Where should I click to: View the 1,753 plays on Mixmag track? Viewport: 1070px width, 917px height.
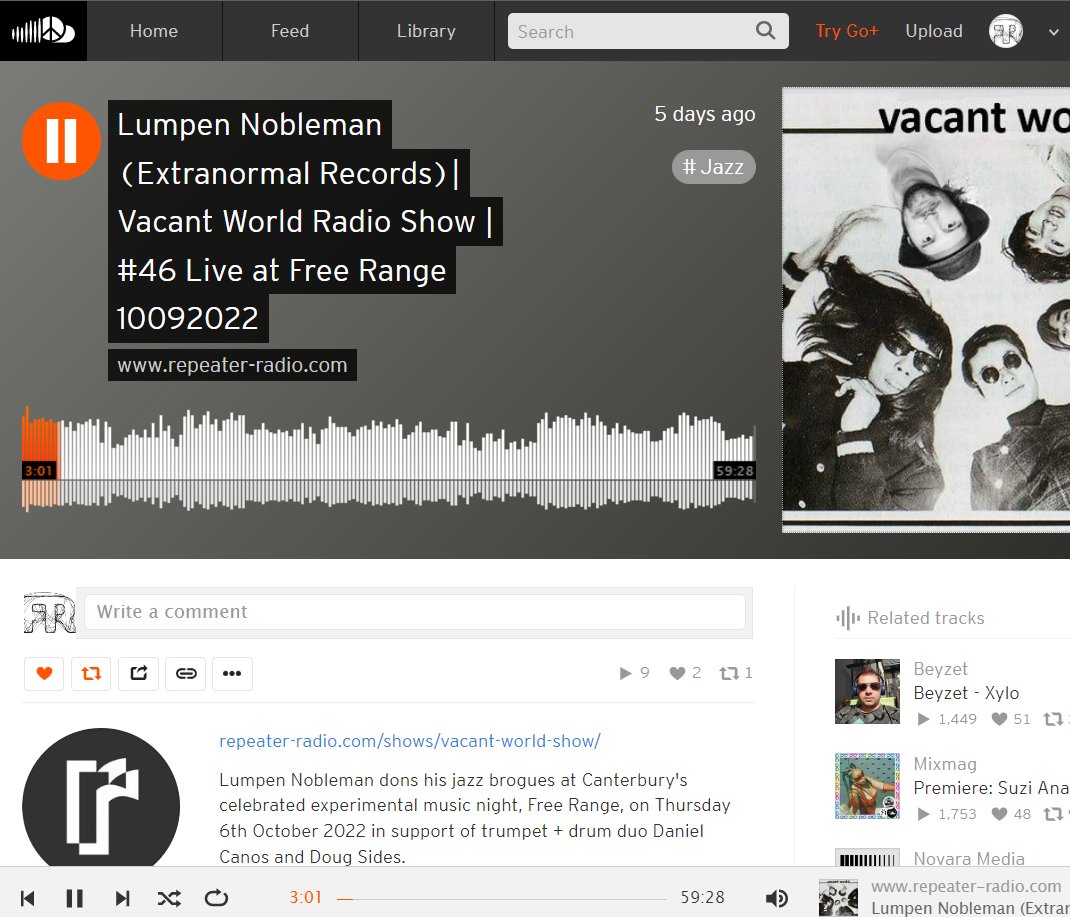click(x=947, y=813)
